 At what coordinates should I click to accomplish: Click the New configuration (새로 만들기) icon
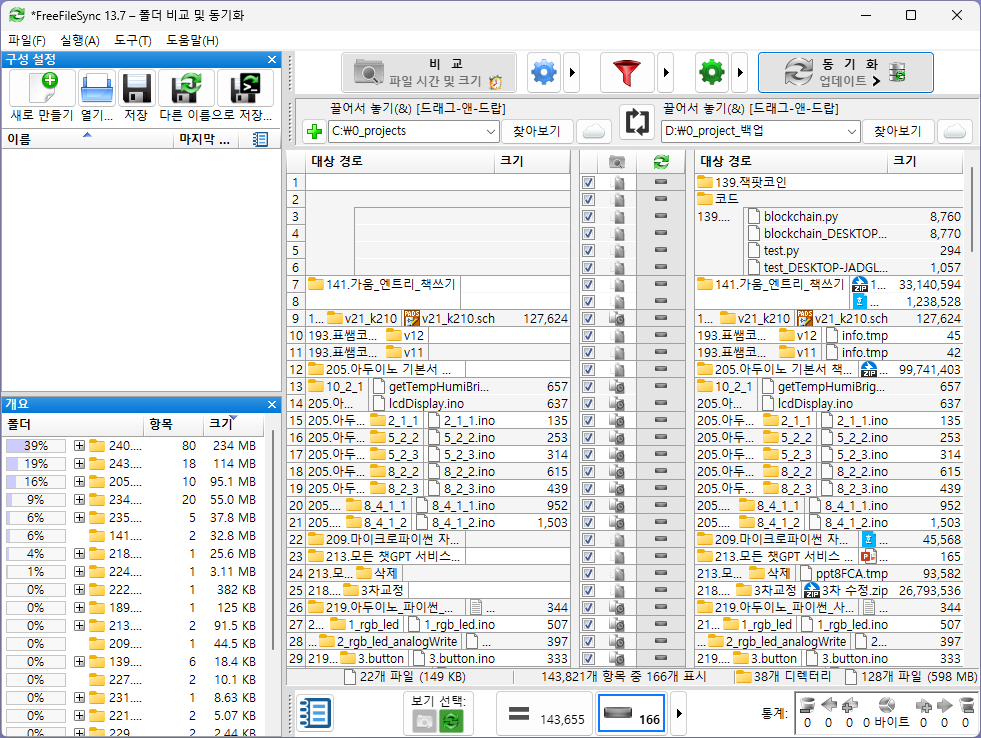coord(43,88)
